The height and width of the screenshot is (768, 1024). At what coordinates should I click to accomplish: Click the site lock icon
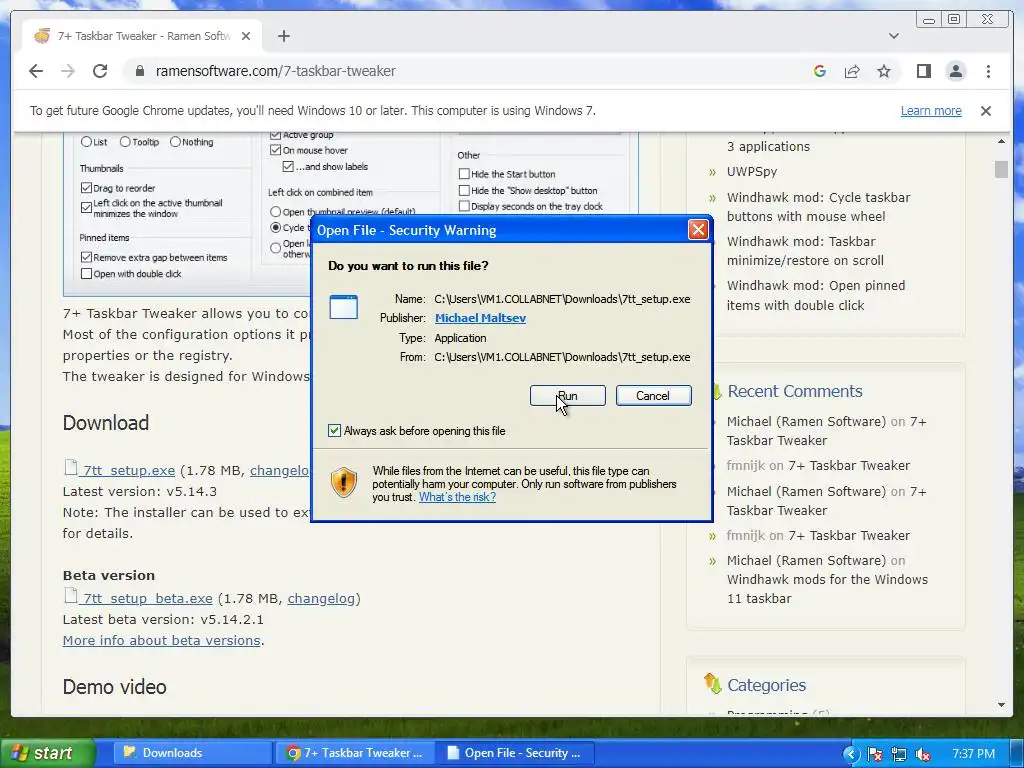point(139,71)
